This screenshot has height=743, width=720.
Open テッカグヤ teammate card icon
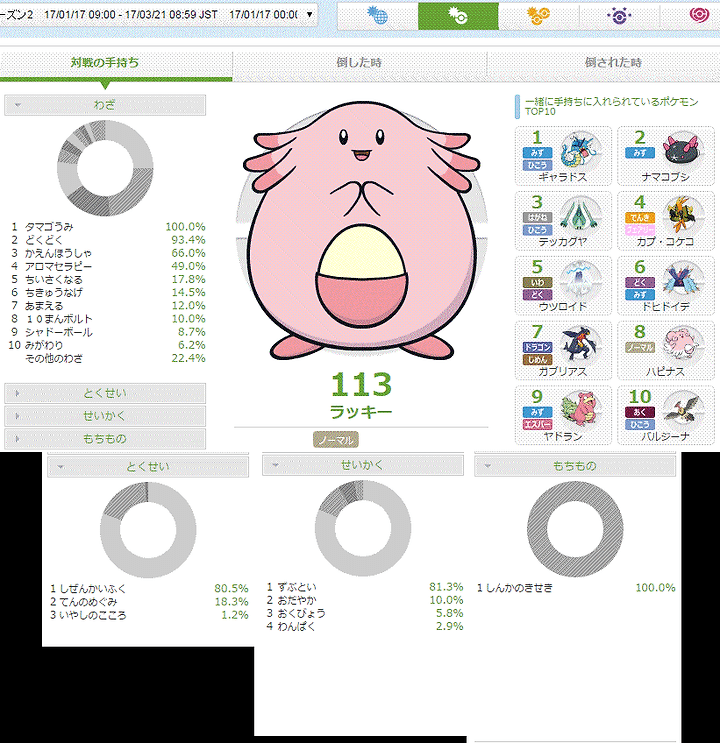point(581,216)
